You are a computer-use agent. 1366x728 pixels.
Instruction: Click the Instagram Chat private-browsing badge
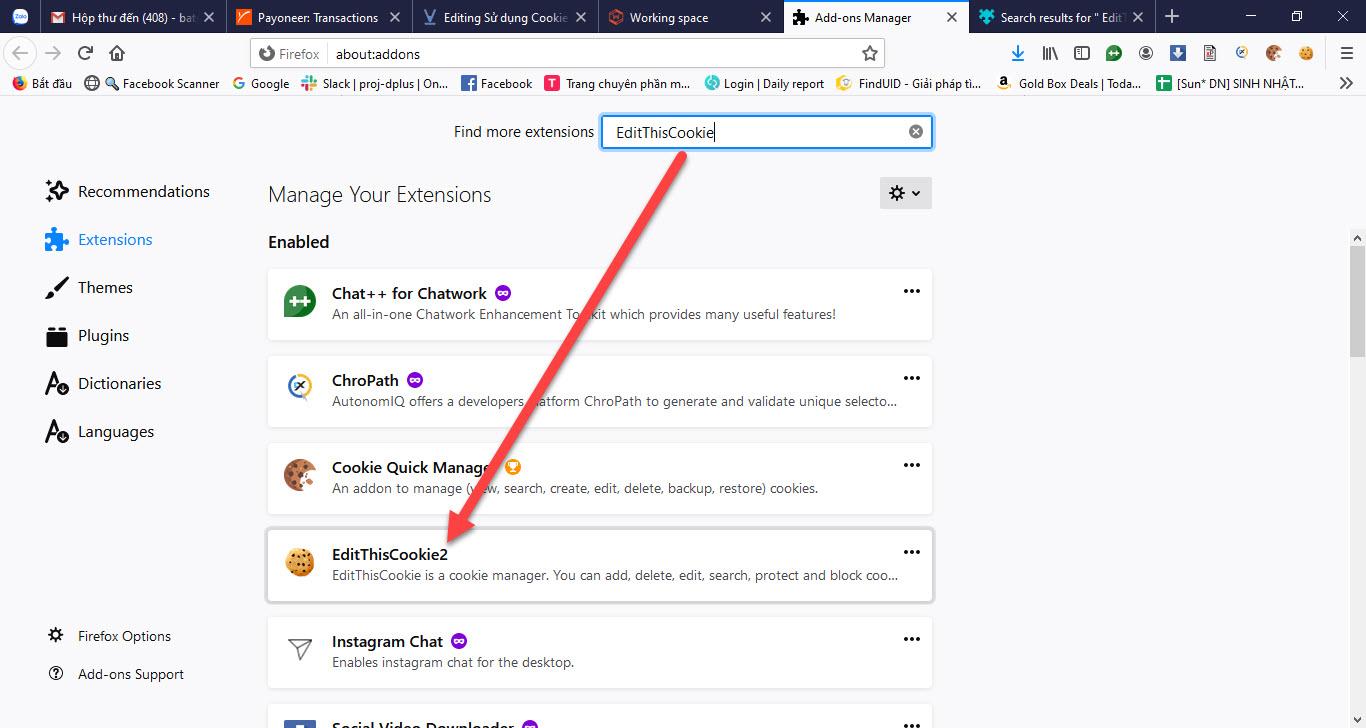[x=459, y=641]
